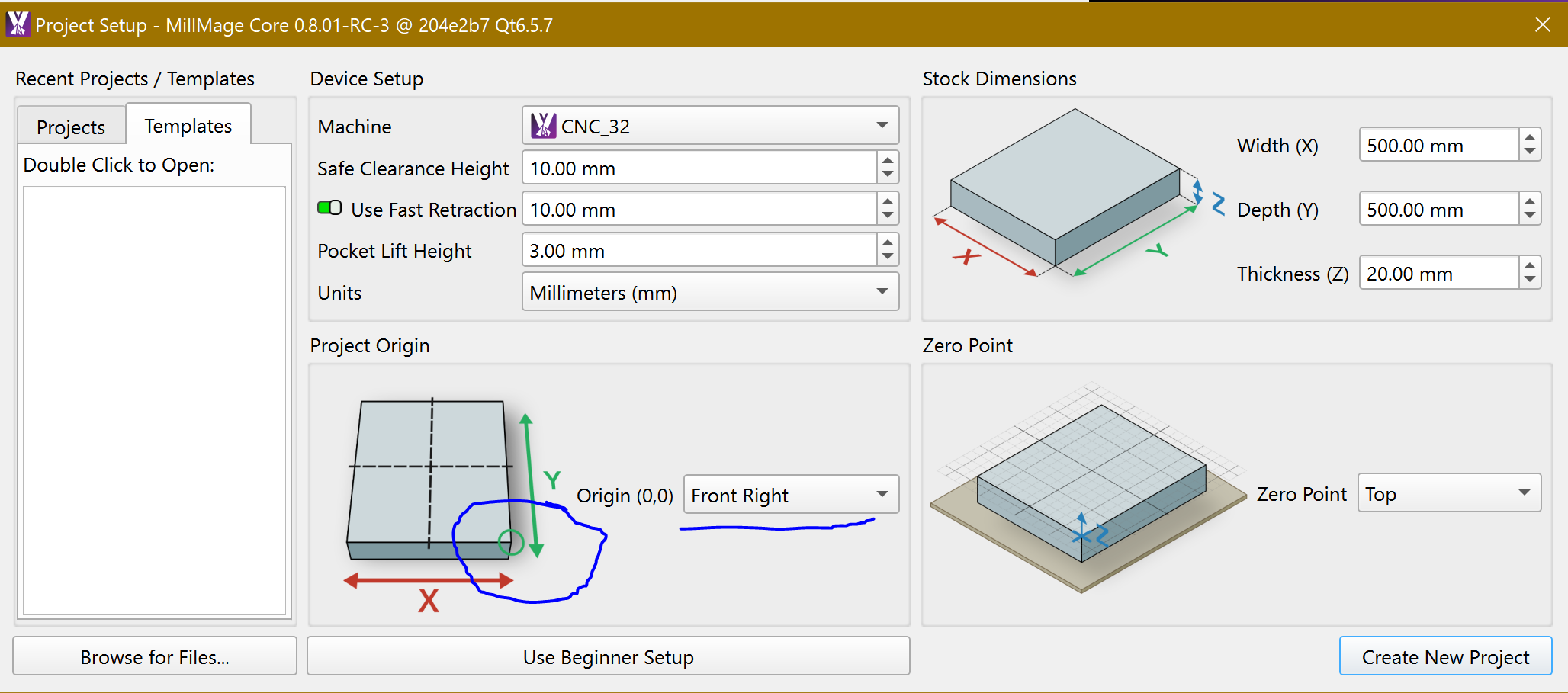1568x693 pixels.
Task: Open the Machine dropdown showing CNC_32
Action: (710, 126)
